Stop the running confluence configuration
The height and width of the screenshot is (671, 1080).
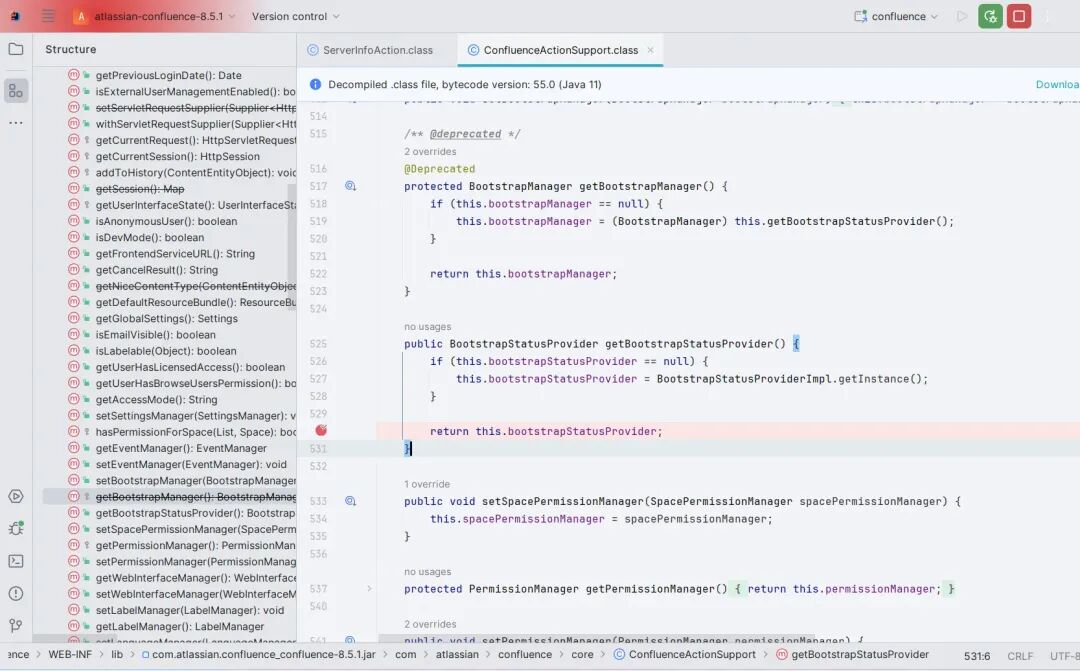click(1019, 17)
